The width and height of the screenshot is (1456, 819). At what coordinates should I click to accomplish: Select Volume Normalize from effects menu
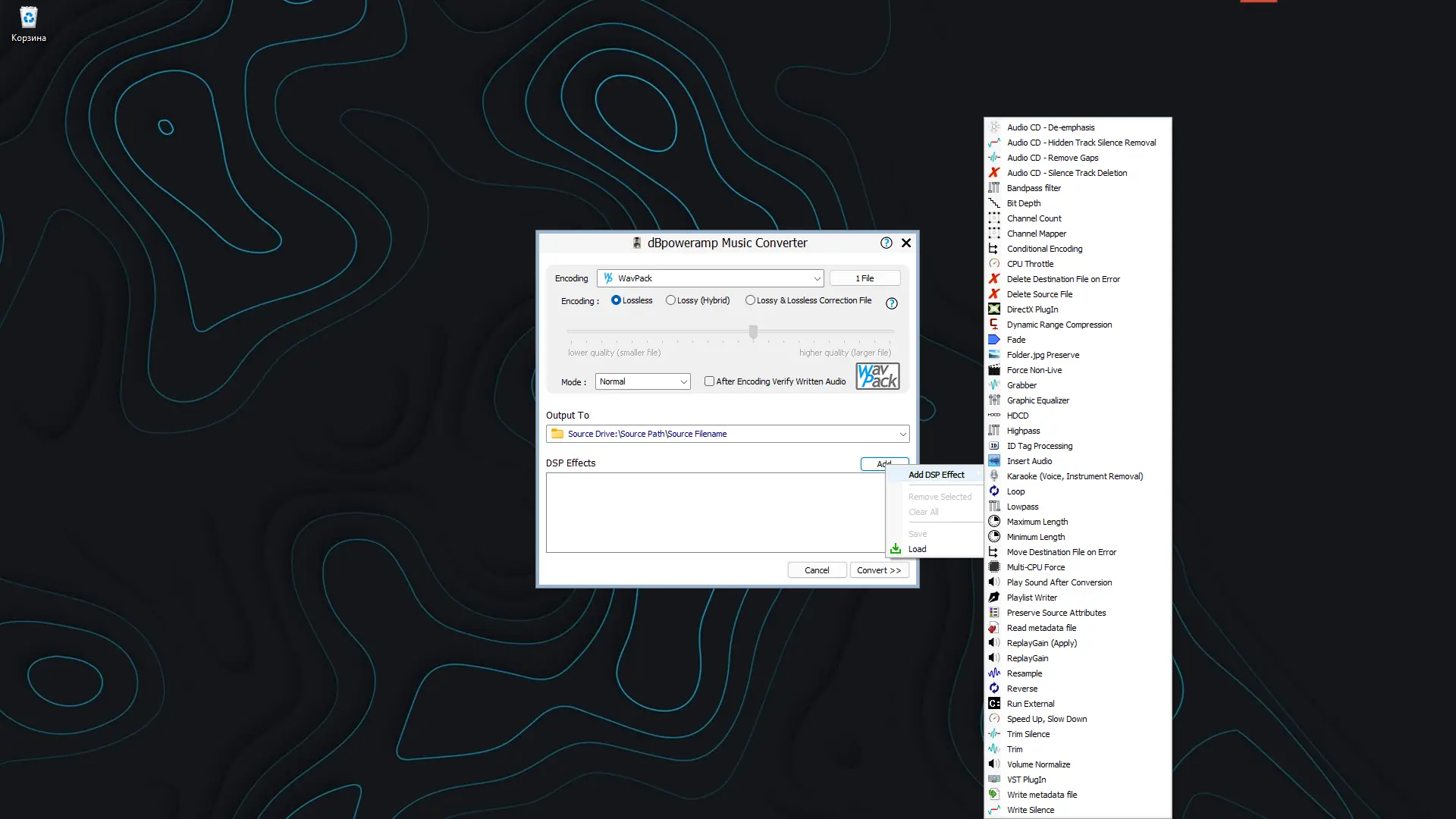pos(1038,764)
